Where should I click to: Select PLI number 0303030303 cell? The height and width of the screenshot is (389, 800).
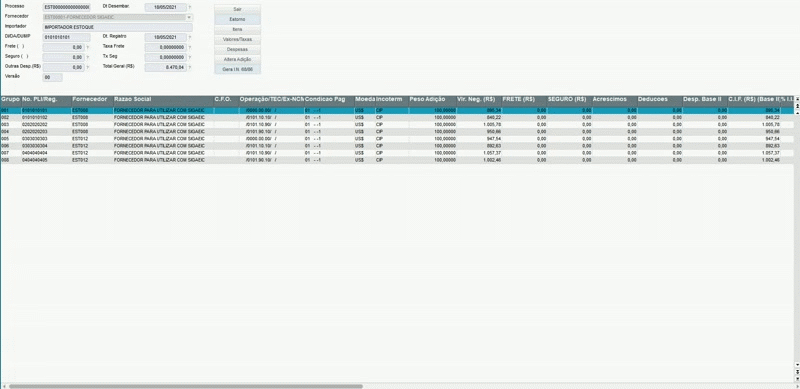click(x=46, y=139)
